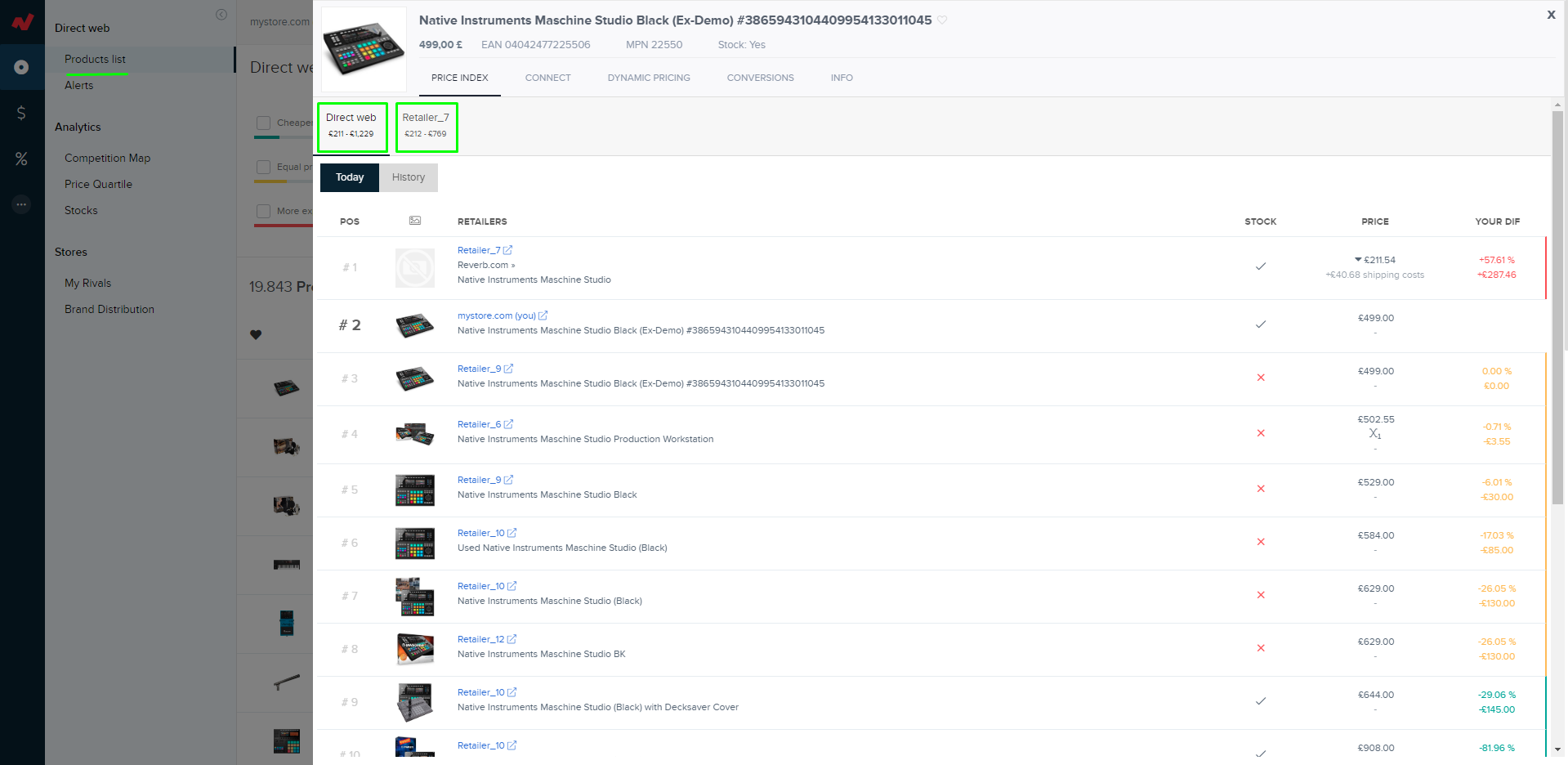This screenshot has height=765, width=1568.
Task: Click the EAN 04042477225506 text
Action: 536,45
